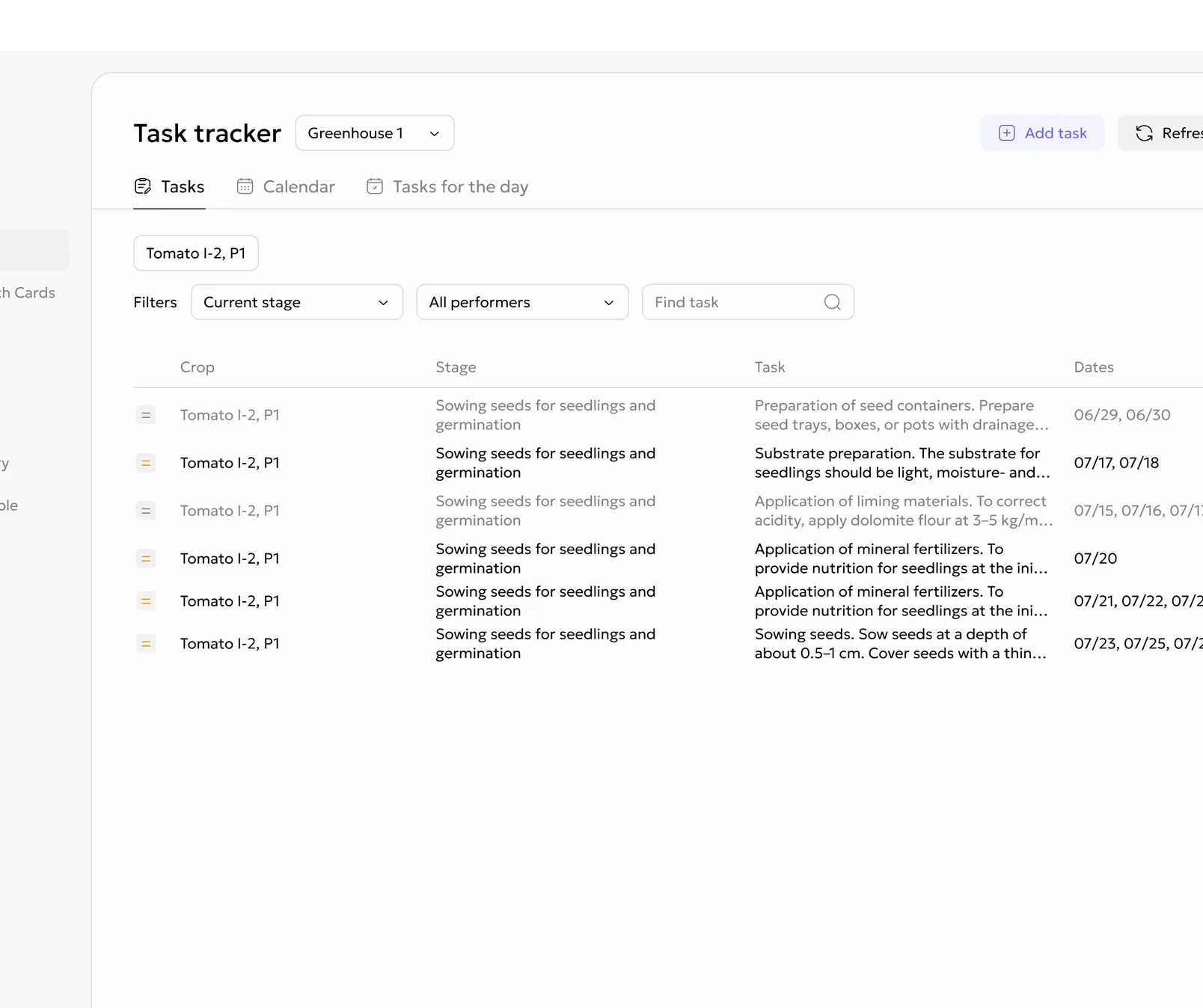Click the Stage column header

pyautogui.click(x=456, y=367)
